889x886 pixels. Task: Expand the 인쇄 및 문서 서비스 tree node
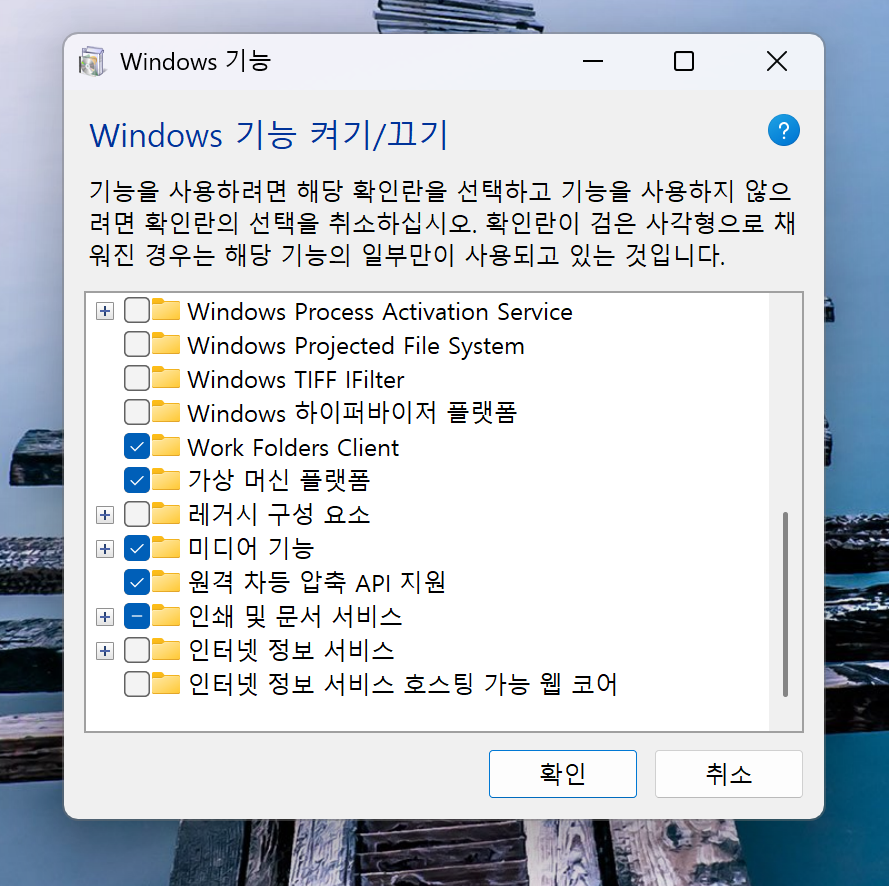[105, 616]
